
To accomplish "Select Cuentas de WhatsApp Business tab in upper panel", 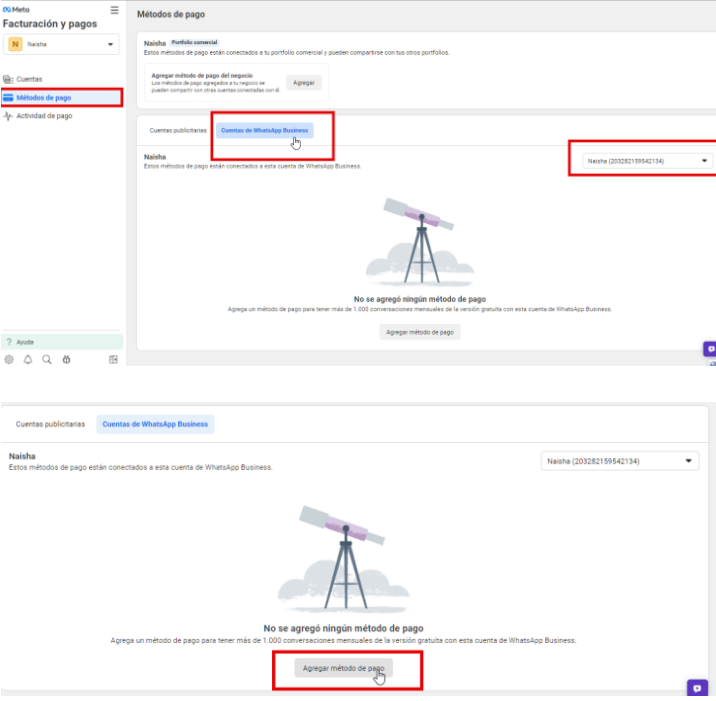I will (x=264, y=131).
